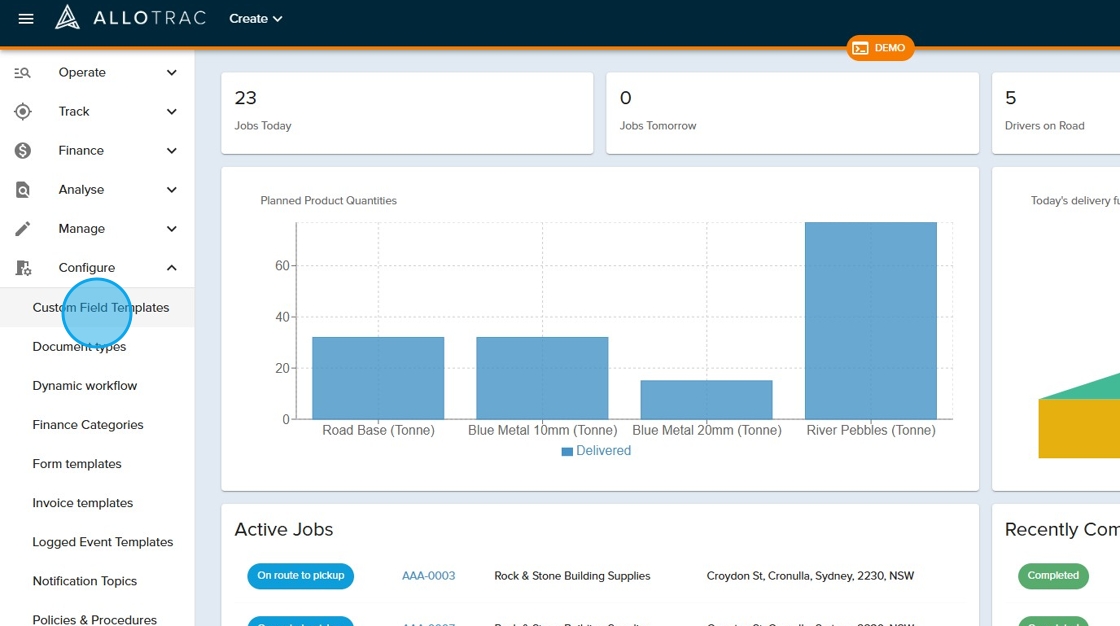The height and width of the screenshot is (626, 1120).
Task: Toggle the Delivered legend in chart
Action: (596, 451)
